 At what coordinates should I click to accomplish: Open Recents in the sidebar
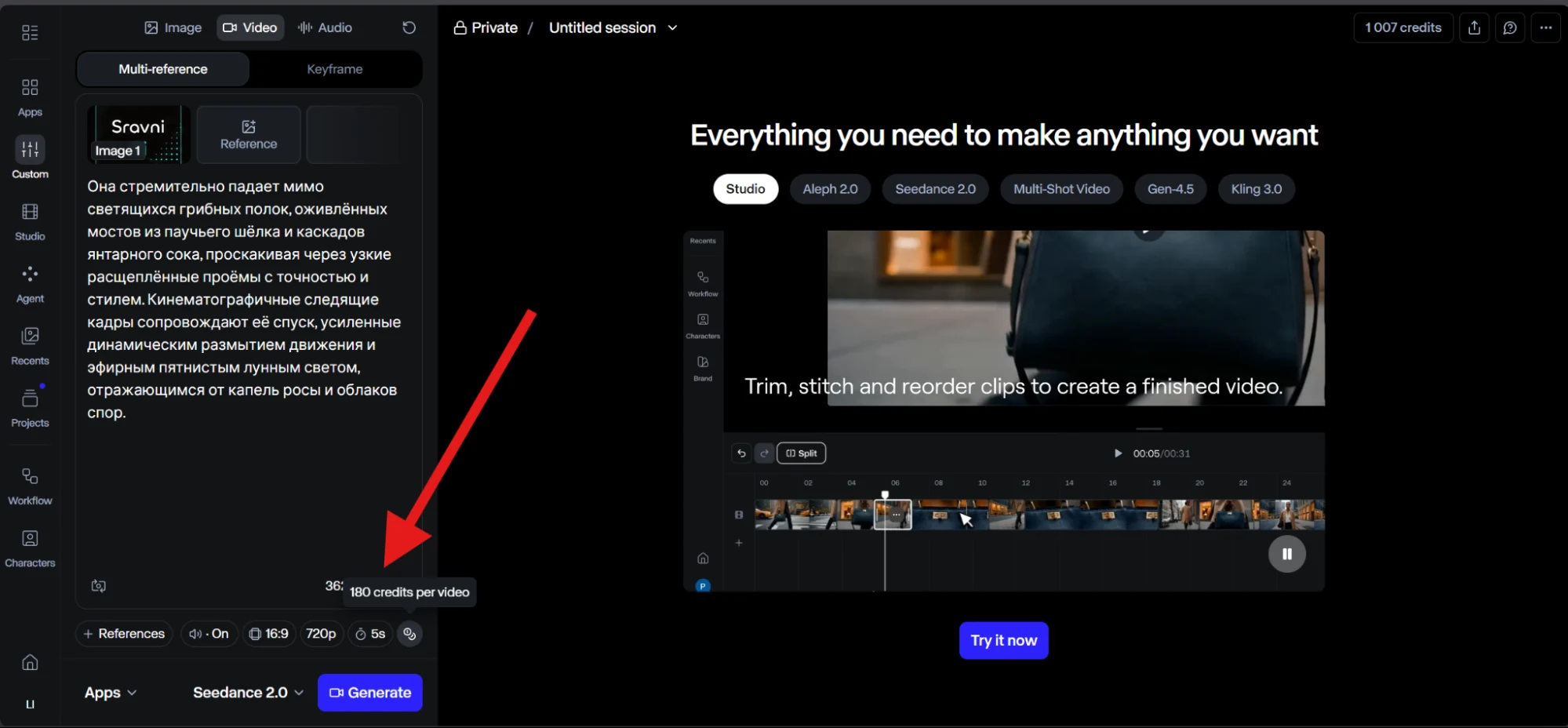pos(30,346)
